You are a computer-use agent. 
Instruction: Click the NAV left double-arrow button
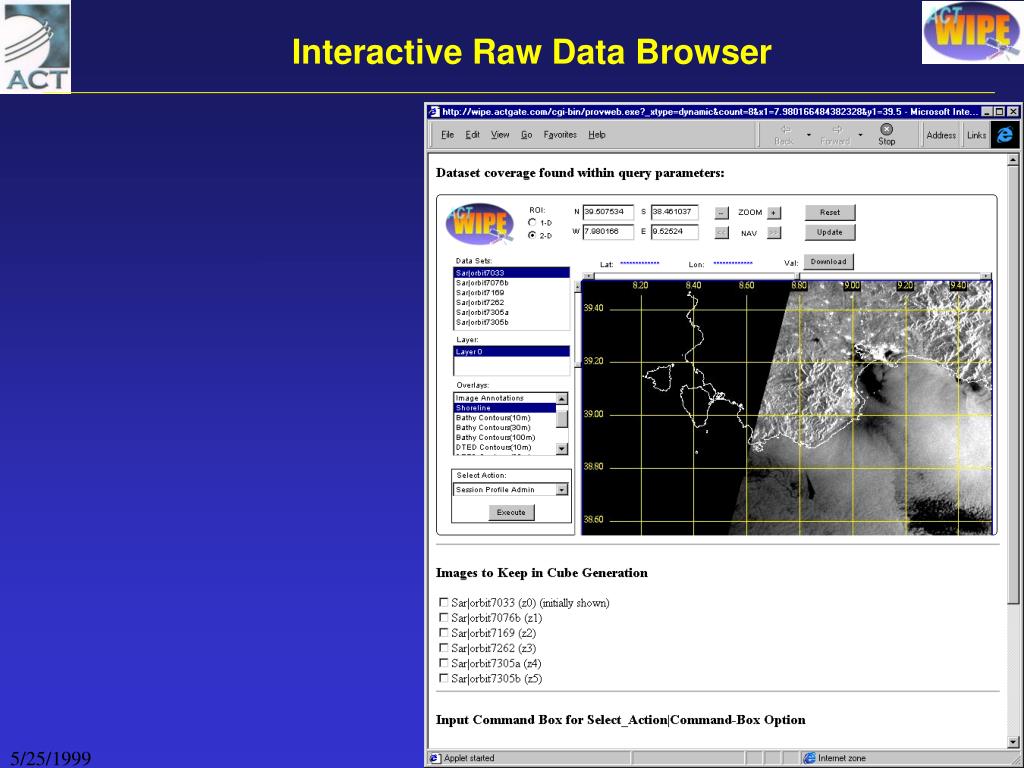[722, 233]
